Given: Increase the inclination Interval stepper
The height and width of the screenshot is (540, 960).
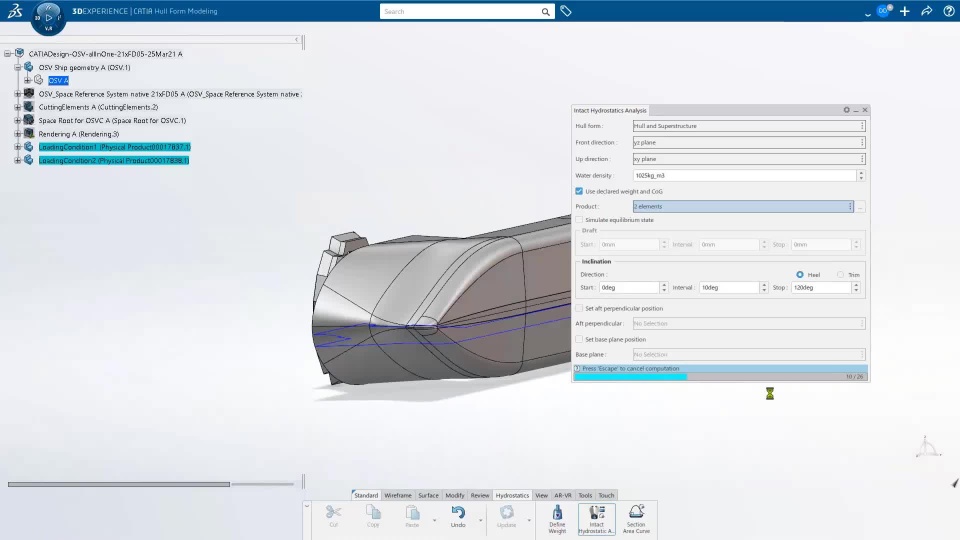Looking at the screenshot, I should click(763, 285).
